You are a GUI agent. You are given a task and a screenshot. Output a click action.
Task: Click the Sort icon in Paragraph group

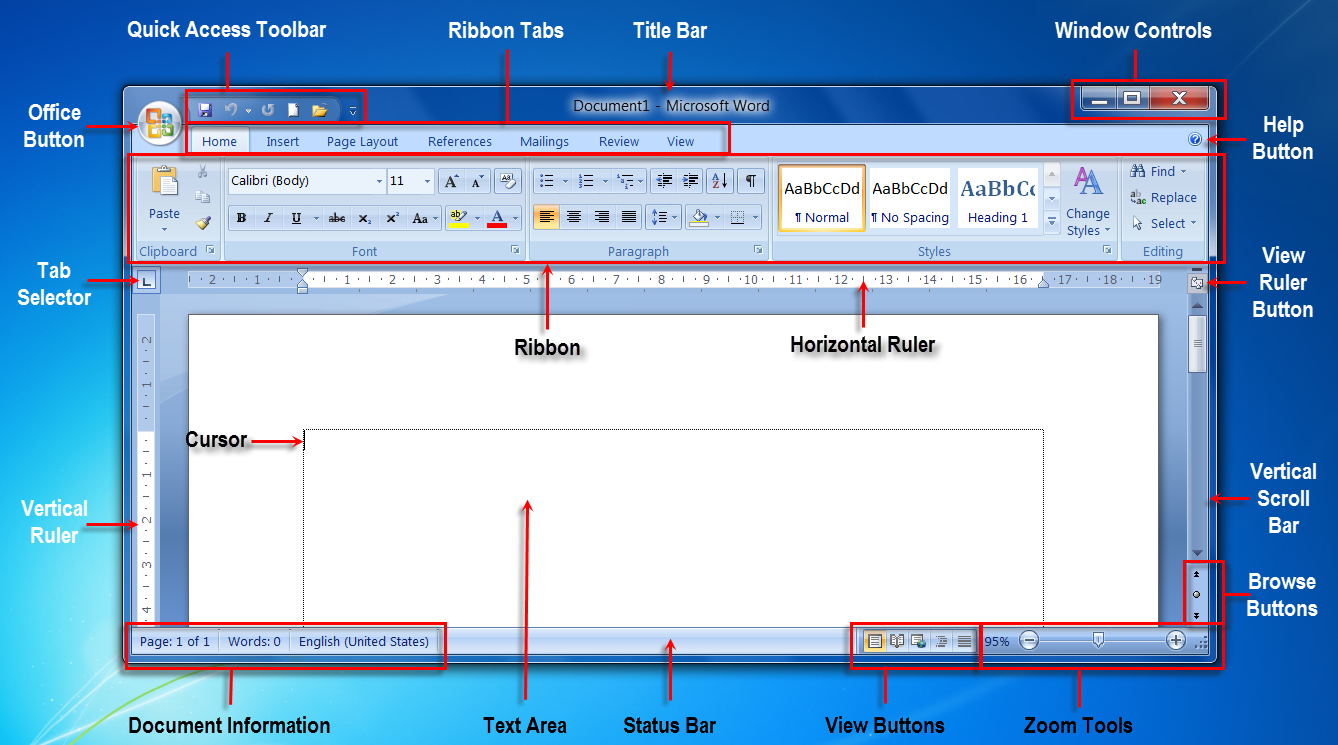click(x=720, y=181)
